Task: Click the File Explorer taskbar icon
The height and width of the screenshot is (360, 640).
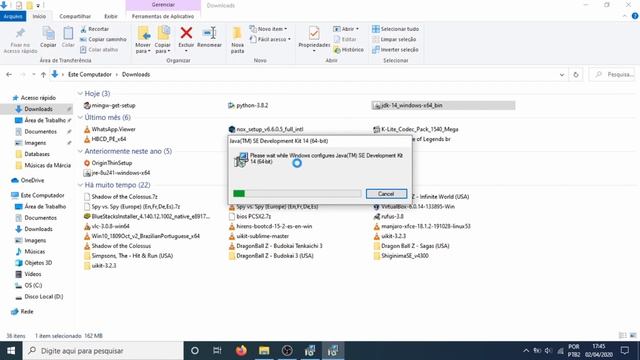Action: point(264,351)
